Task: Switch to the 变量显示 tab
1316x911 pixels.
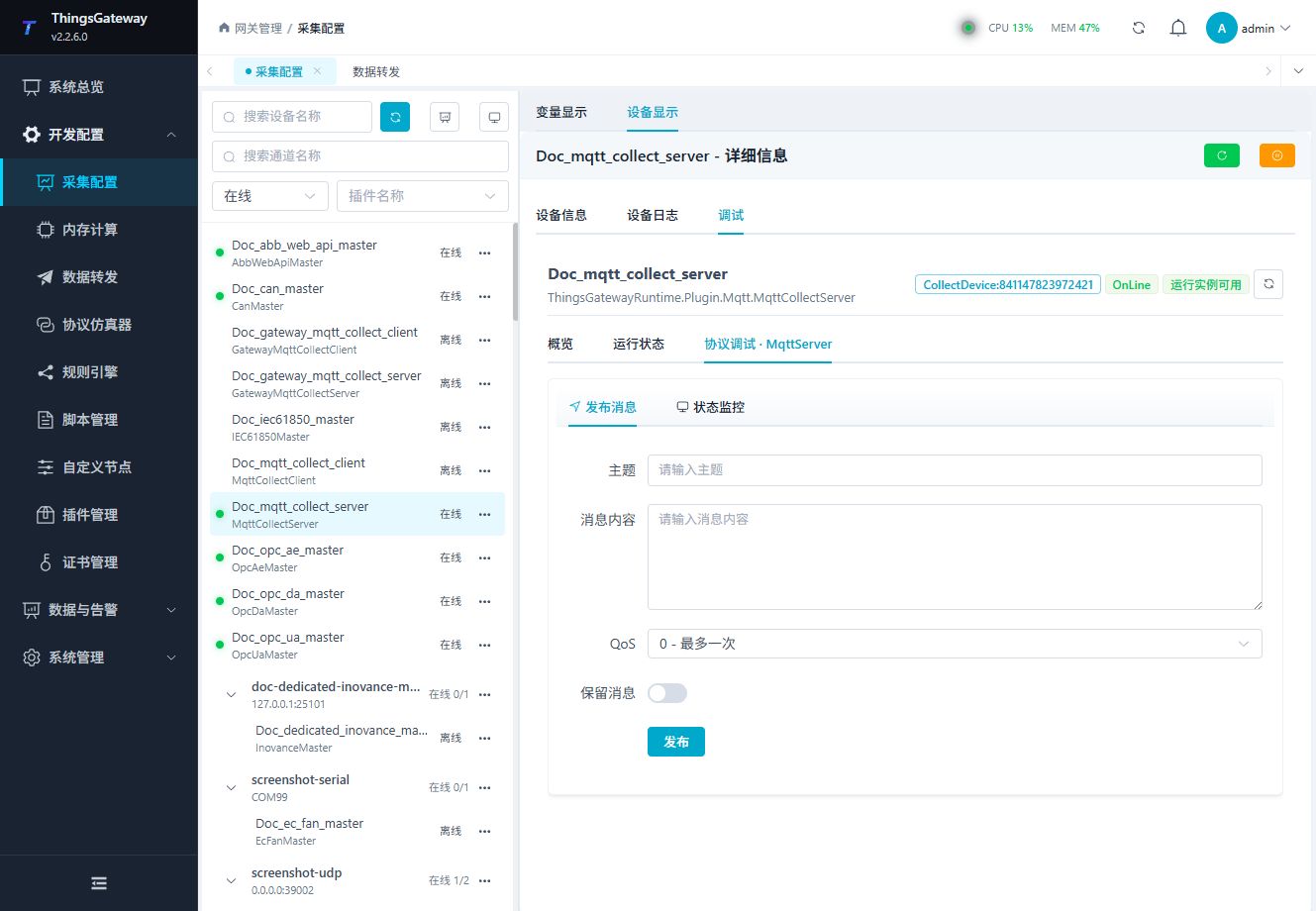Action: pyautogui.click(x=561, y=113)
